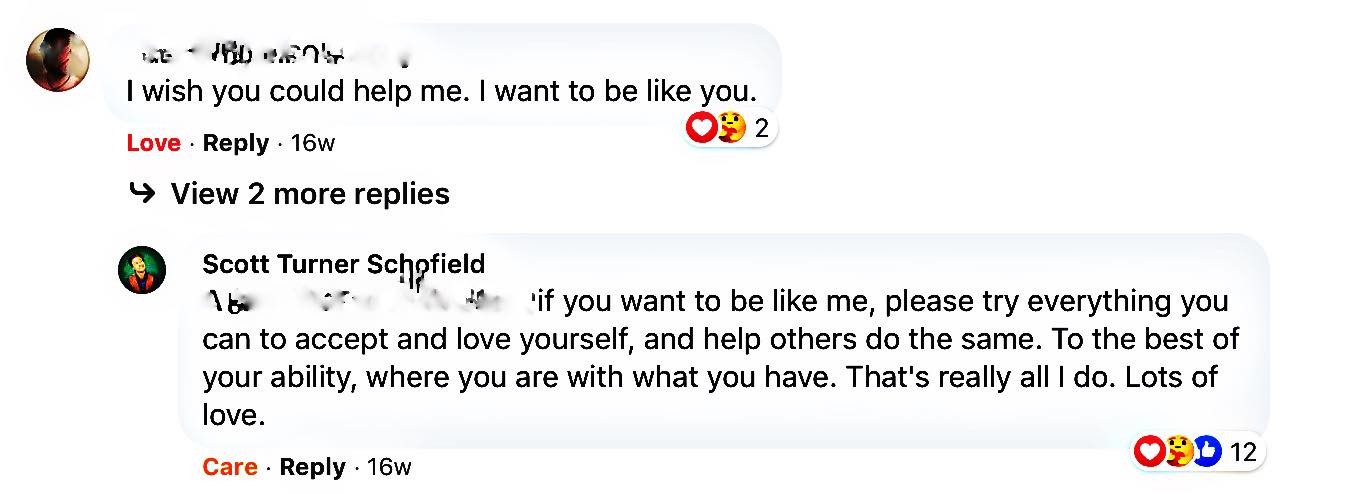The image size is (1350, 494).
Task: Click the heart icon on Scott's reply reactions
Action: tap(1149, 452)
